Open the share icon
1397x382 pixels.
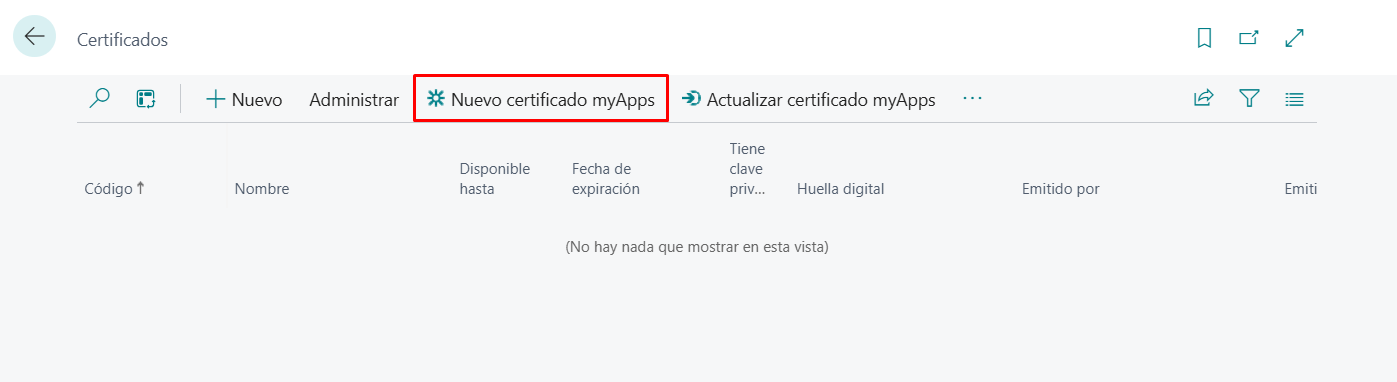click(x=1203, y=99)
